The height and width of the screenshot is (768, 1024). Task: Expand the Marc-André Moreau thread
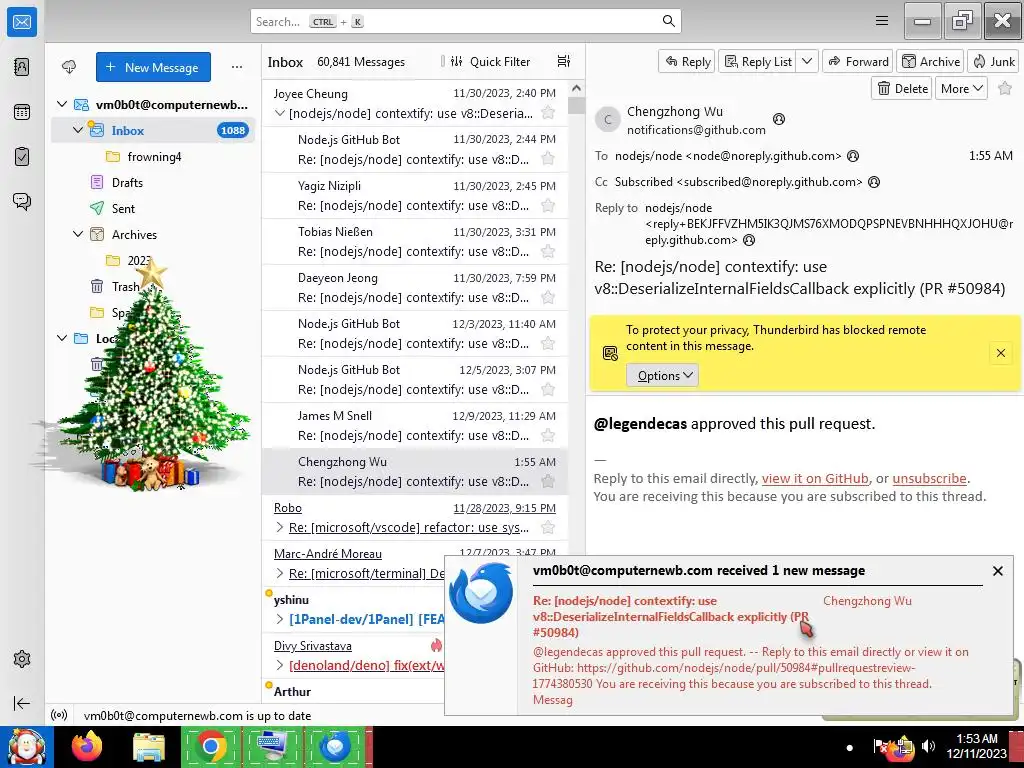(x=280, y=573)
